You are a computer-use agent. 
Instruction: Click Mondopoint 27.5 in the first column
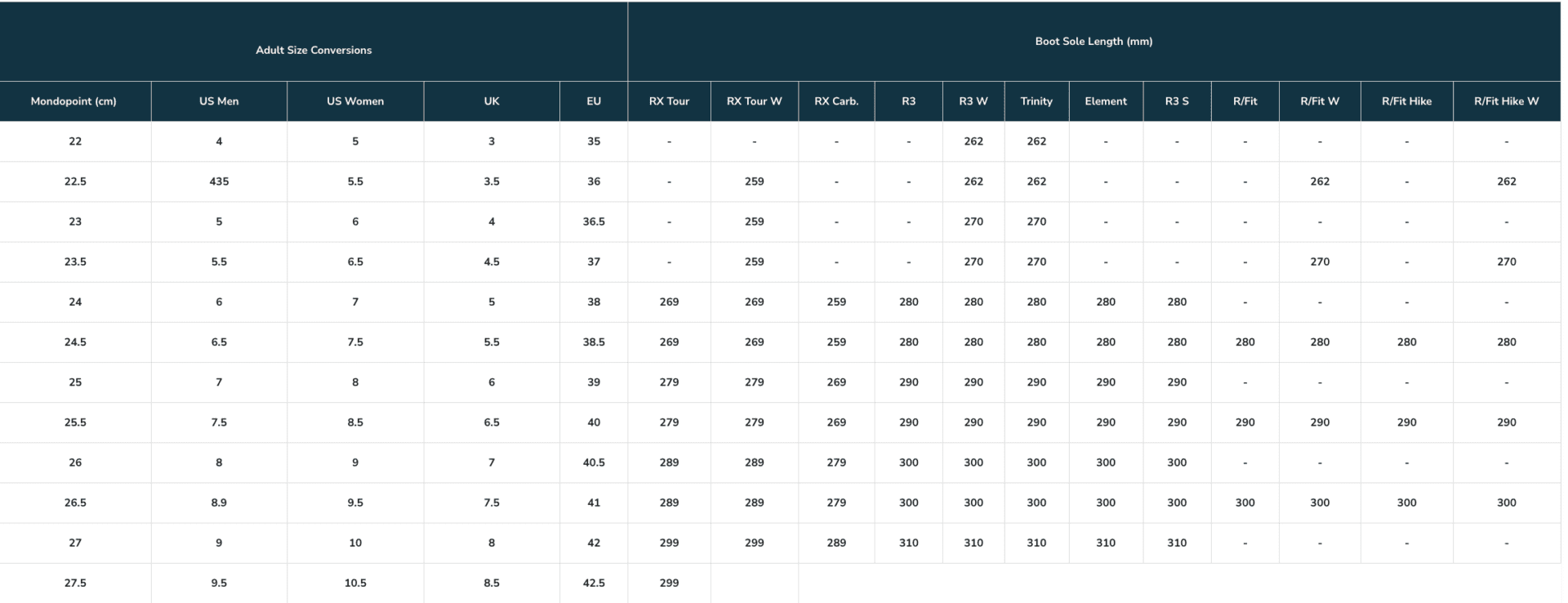75,583
